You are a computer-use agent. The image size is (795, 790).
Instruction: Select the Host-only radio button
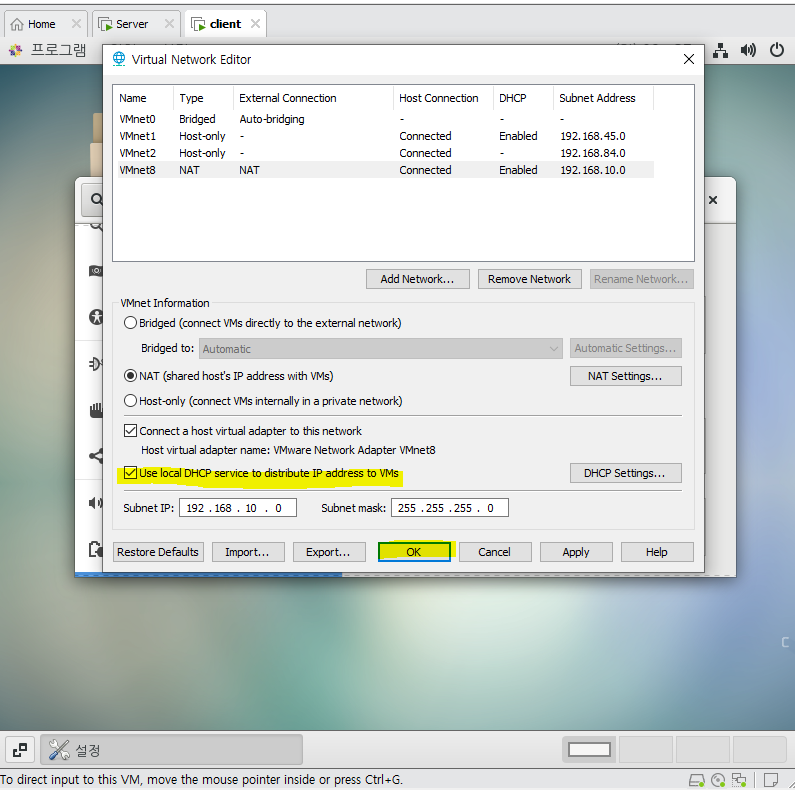tap(130, 401)
